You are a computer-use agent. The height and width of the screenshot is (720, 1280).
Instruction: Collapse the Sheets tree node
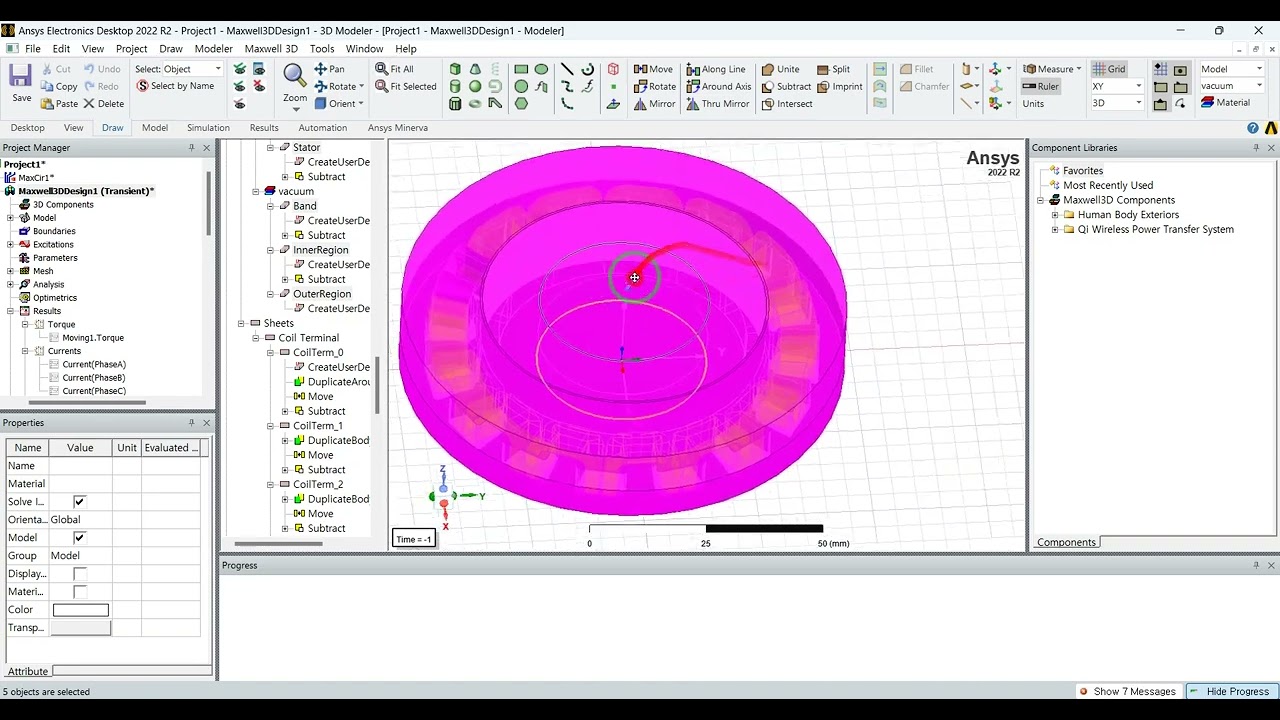pyautogui.click(x=241, y=323)
